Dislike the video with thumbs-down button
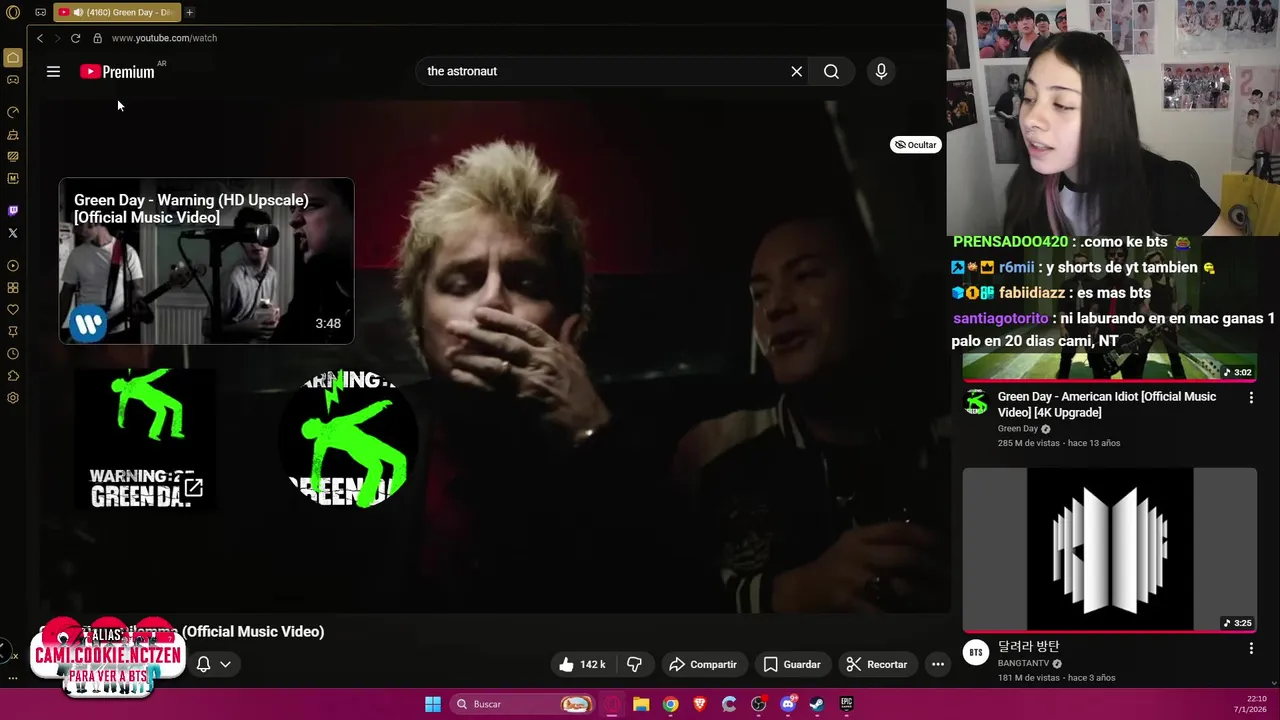1280x720 pixels. tap(634, 664)
